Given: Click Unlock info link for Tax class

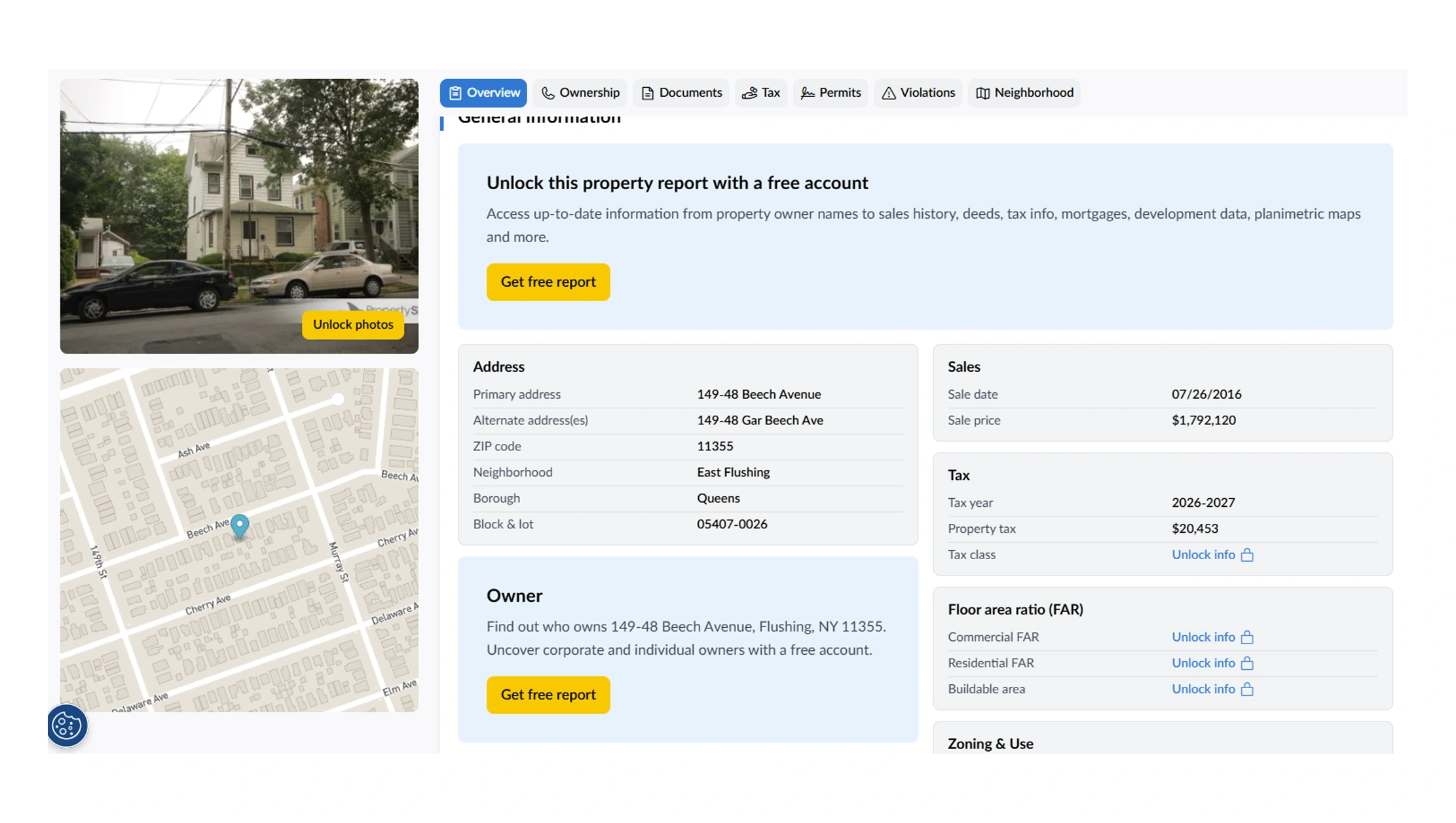Looking at the screenshot, I should tap(1203, 555).
